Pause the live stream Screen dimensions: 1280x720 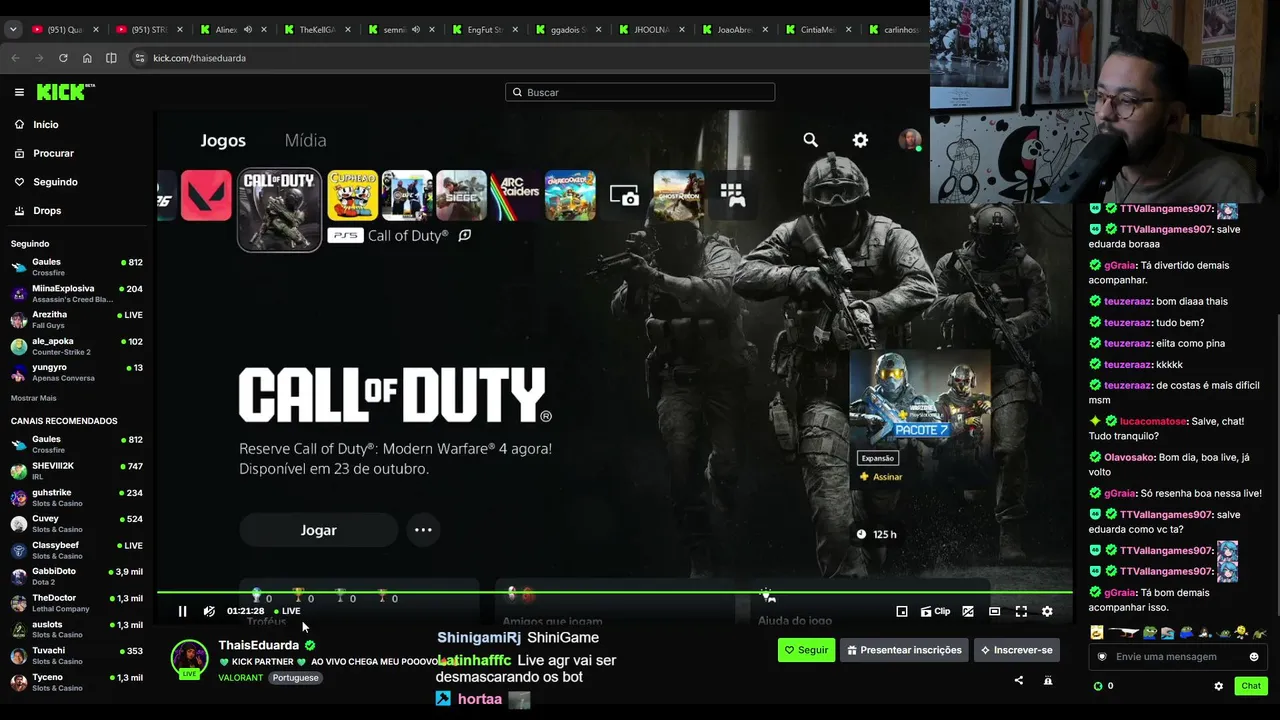(182, 611)
